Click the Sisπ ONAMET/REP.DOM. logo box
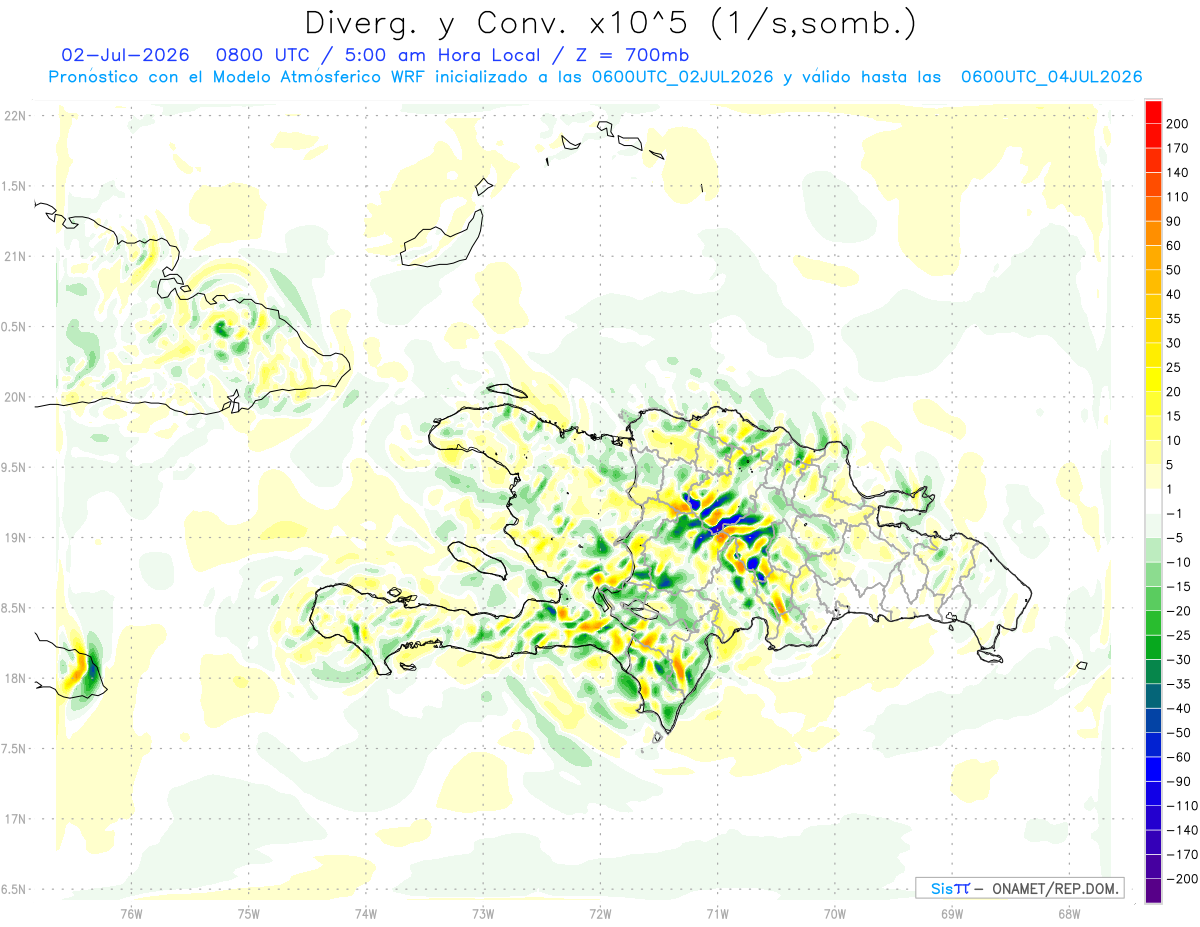Image resolution: width=1200 pixels, height=927 pixels. [x=1020, y=887]
